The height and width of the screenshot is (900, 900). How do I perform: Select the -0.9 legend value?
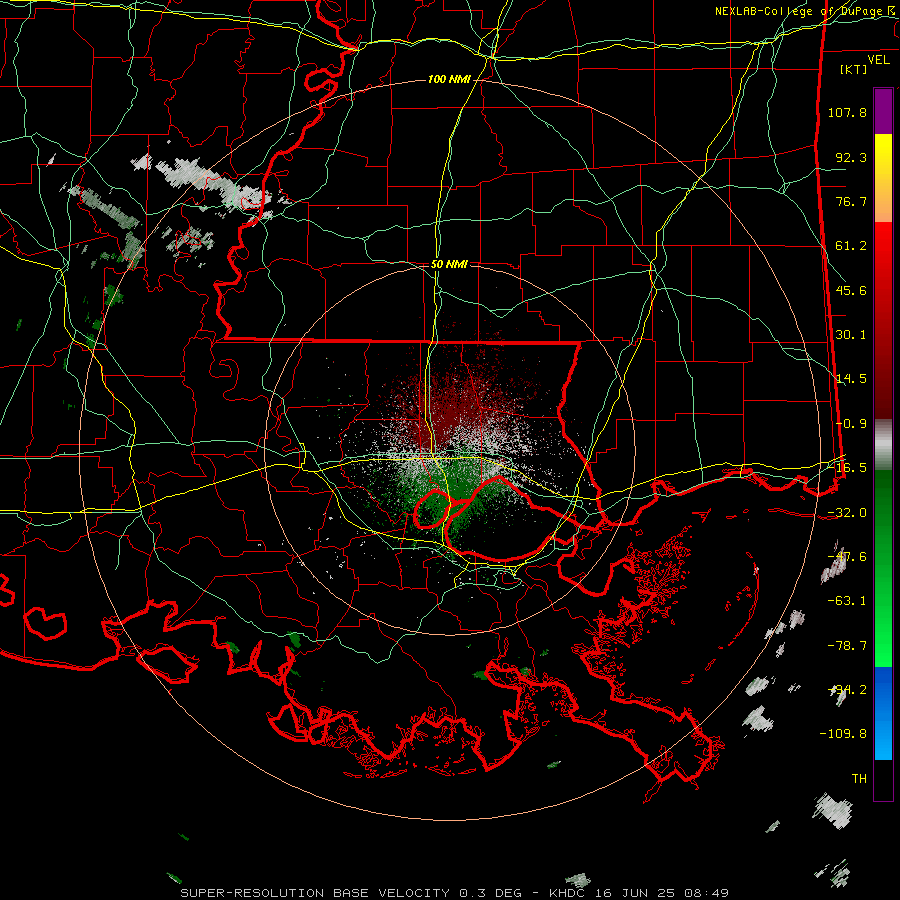tap(851, 423)
